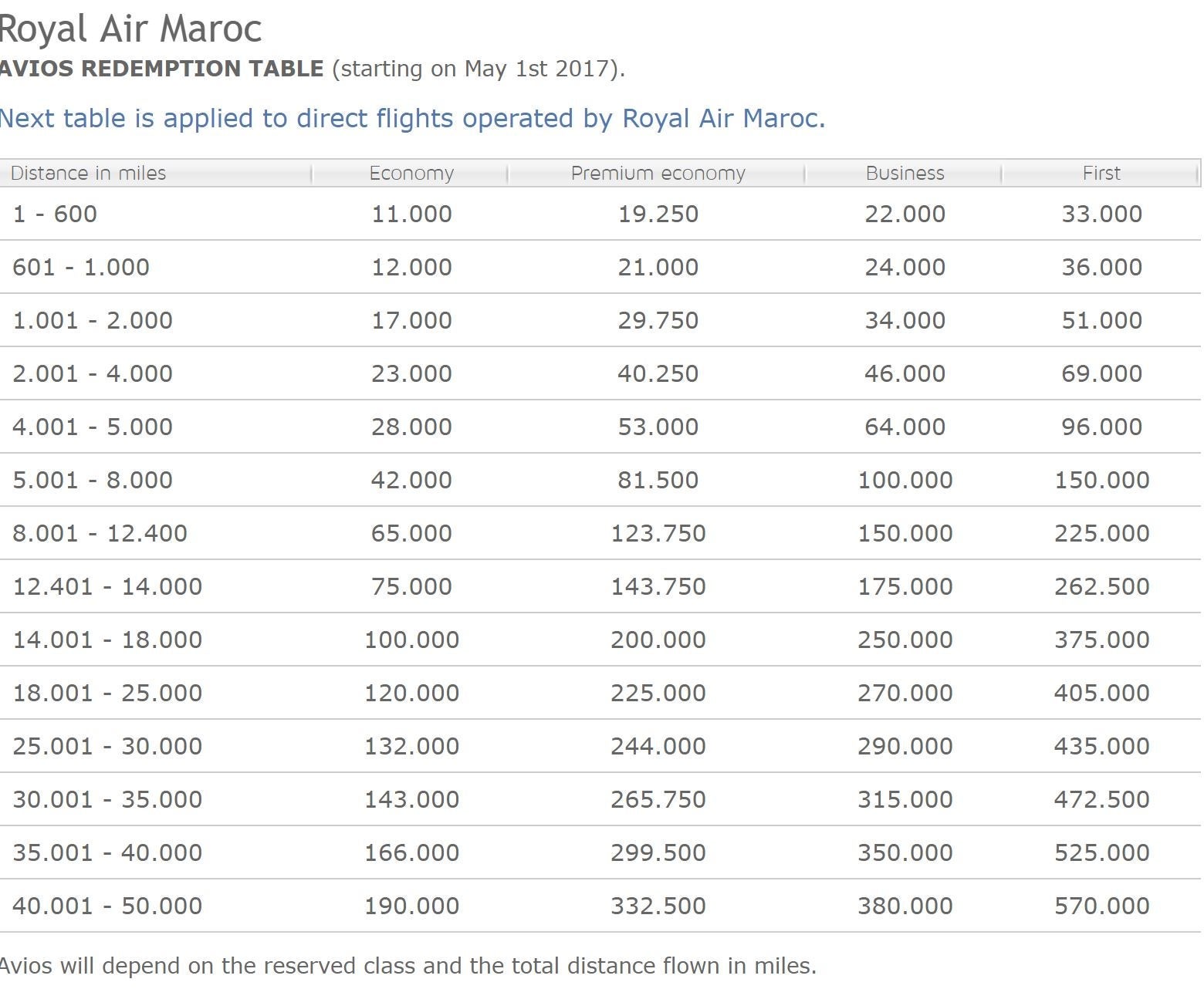Image resolution: width=1204 pixels, height=989 pixels.
Task: Click the First class value 96.000
Action: tap(1101, 427)
